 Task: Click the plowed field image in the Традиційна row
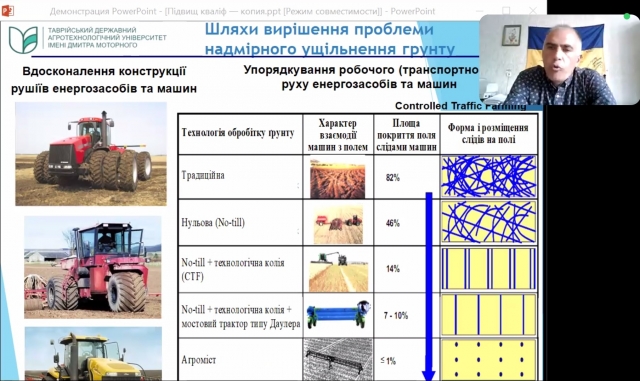coord(338,178)
